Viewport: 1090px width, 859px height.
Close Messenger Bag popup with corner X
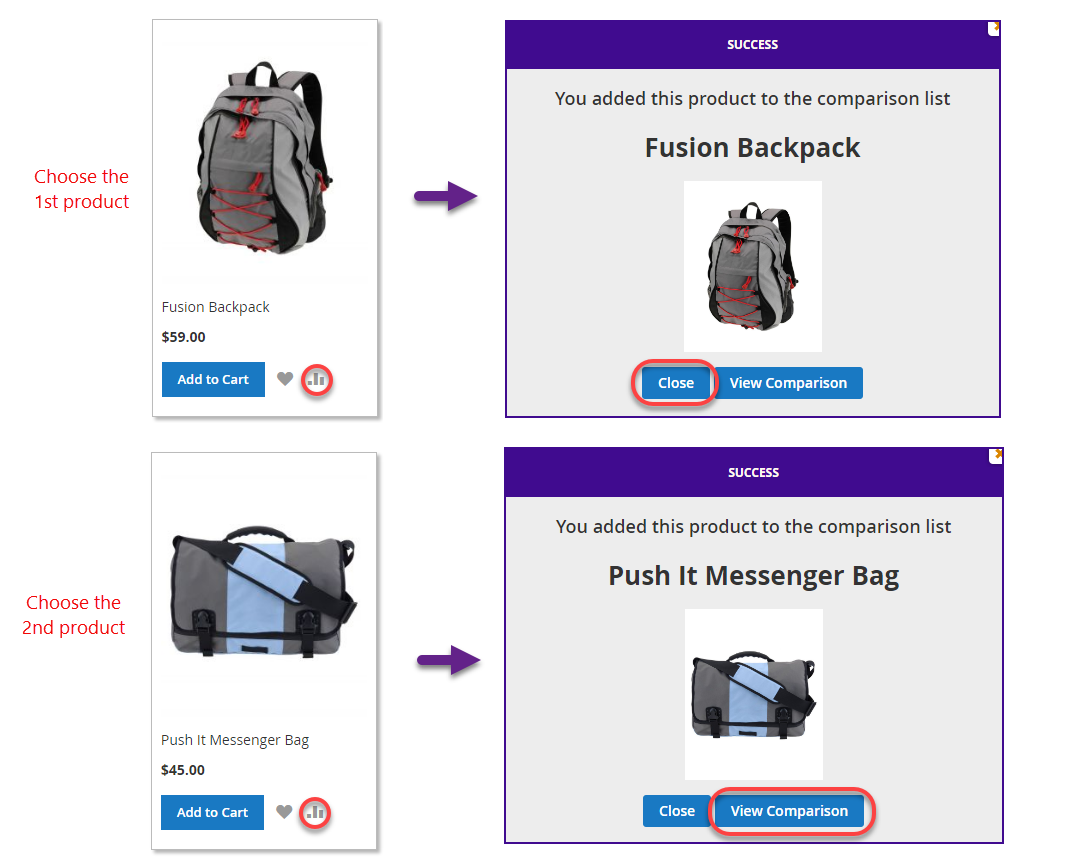(x=995, y=455)
